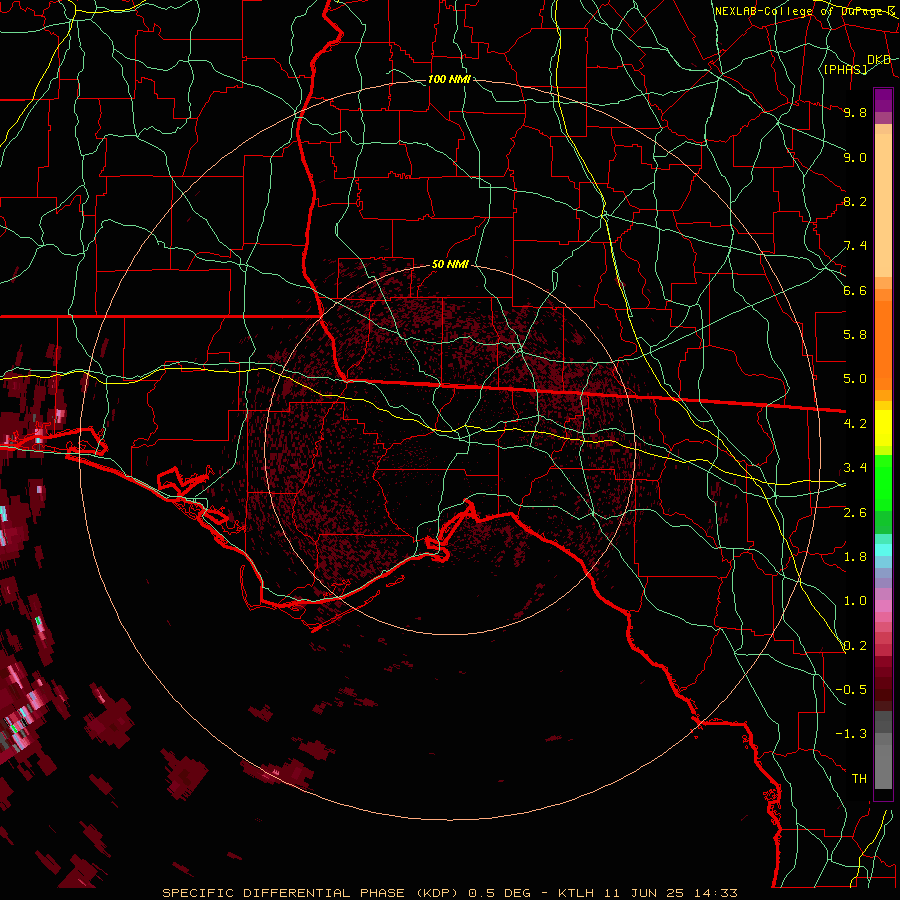Click the 9.0 value on the color scale
The height and width of the screenshot is (900, 900).
tap(855, 157)
